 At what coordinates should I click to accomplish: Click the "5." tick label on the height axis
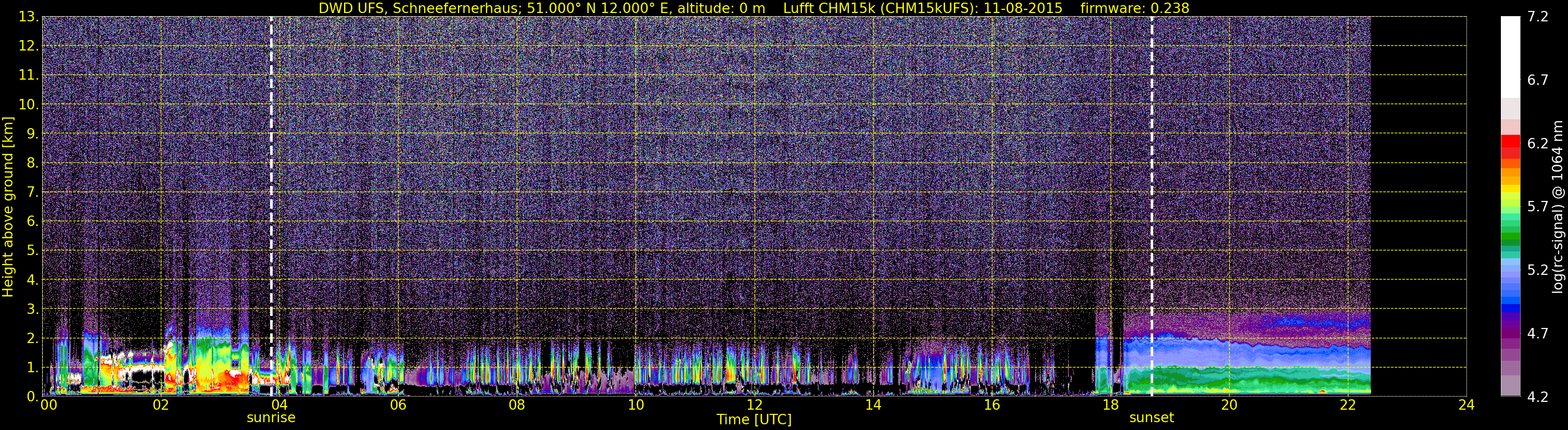(32, 251)
